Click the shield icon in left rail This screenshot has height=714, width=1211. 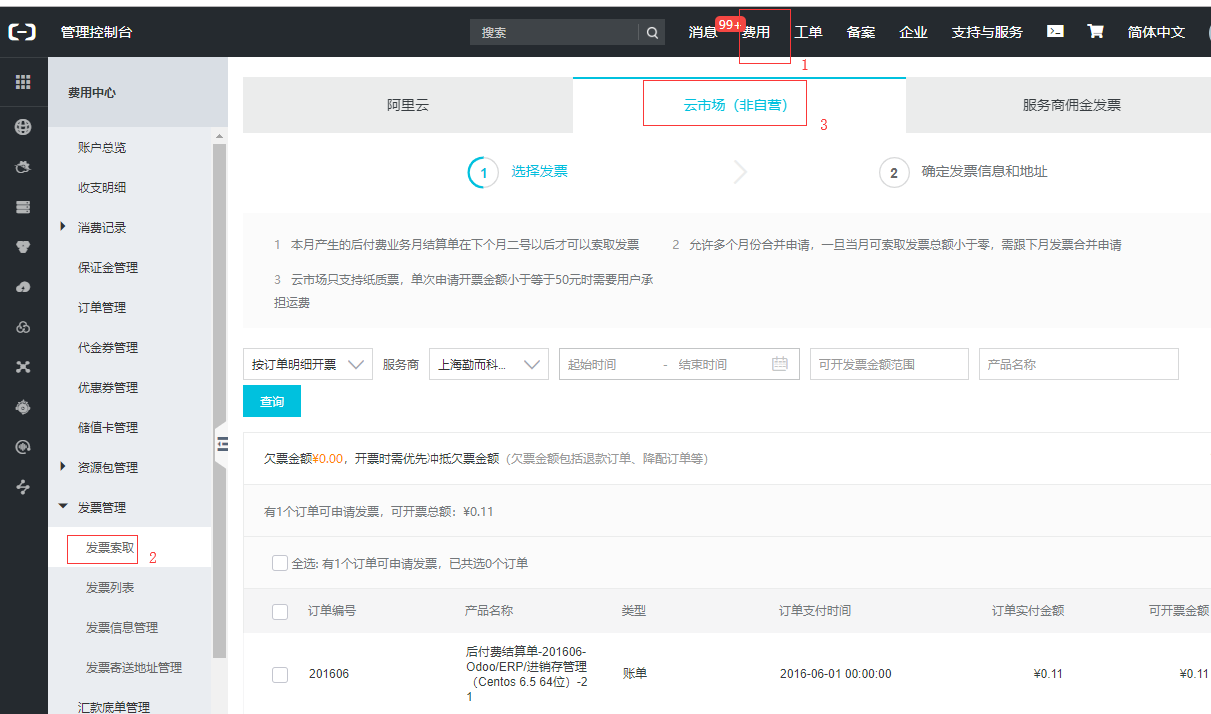tap(23, 247)
